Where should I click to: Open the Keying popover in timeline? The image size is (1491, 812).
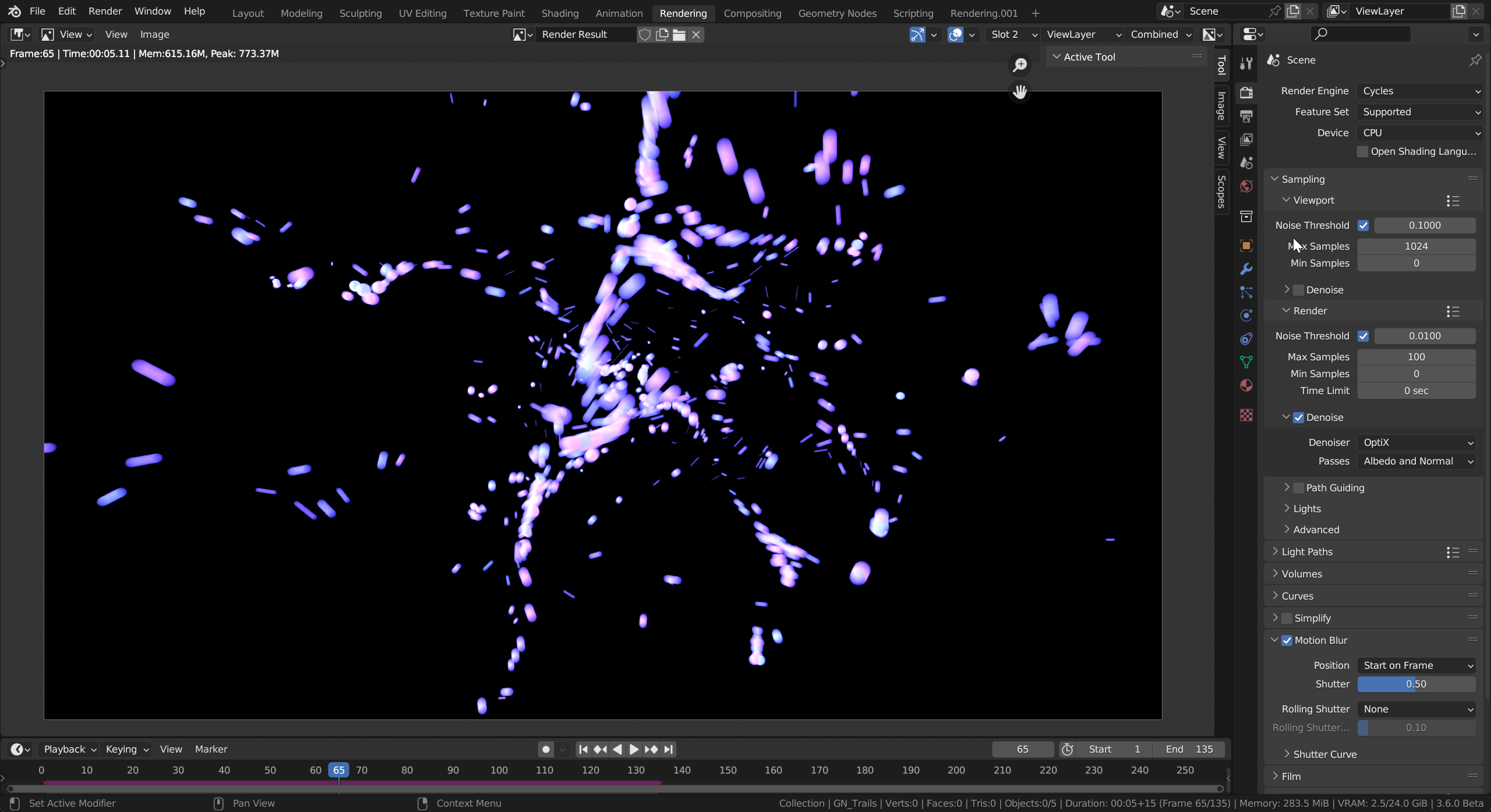(127, 750)
